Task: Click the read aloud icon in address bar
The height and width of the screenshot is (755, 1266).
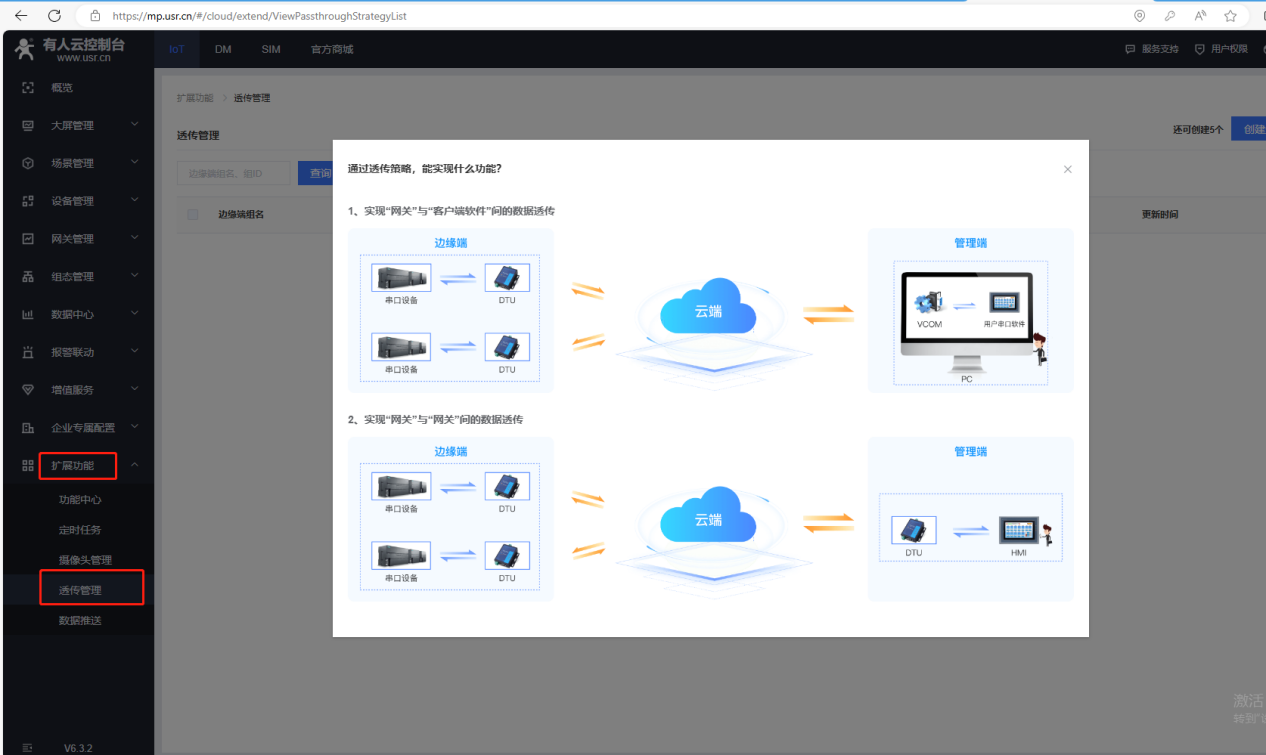Action: [1200, 16]
